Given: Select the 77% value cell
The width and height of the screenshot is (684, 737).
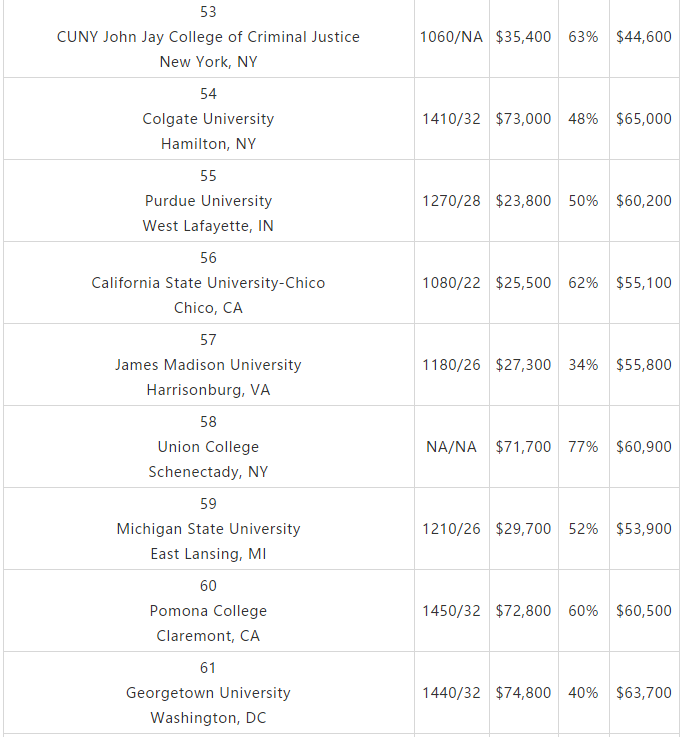Looking at the screenshot, I should point(583,447).
